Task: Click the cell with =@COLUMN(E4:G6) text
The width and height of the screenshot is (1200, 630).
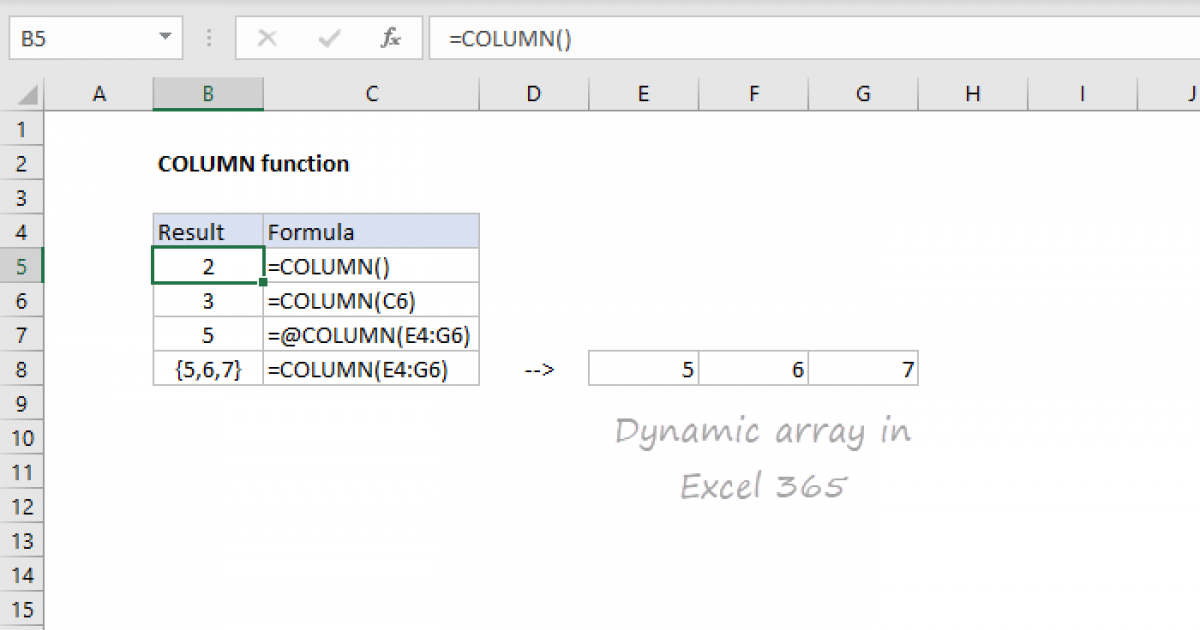Action: click(x=371, y=336)
